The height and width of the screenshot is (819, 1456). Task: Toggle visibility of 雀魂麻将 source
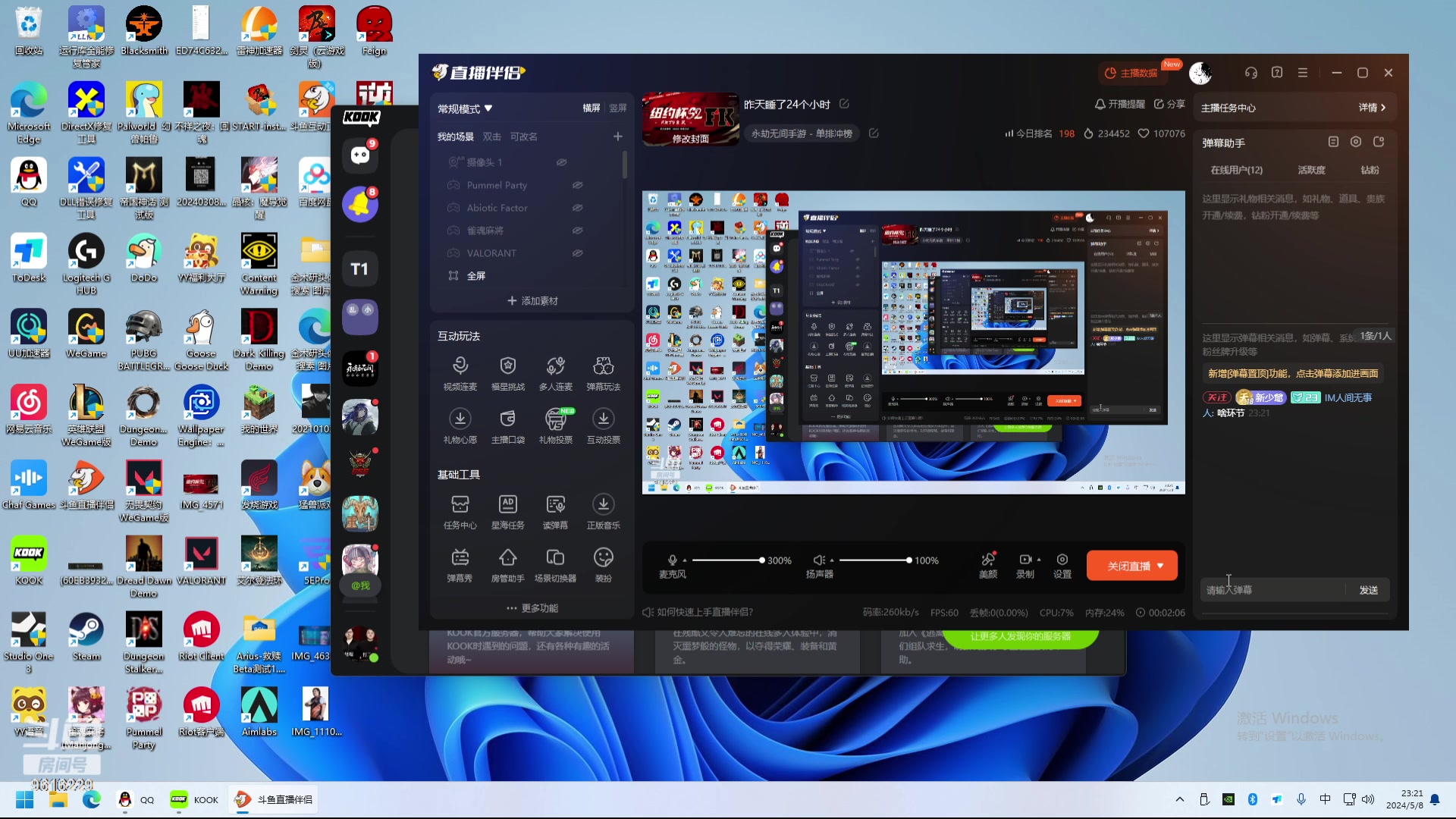pos(577,231)
